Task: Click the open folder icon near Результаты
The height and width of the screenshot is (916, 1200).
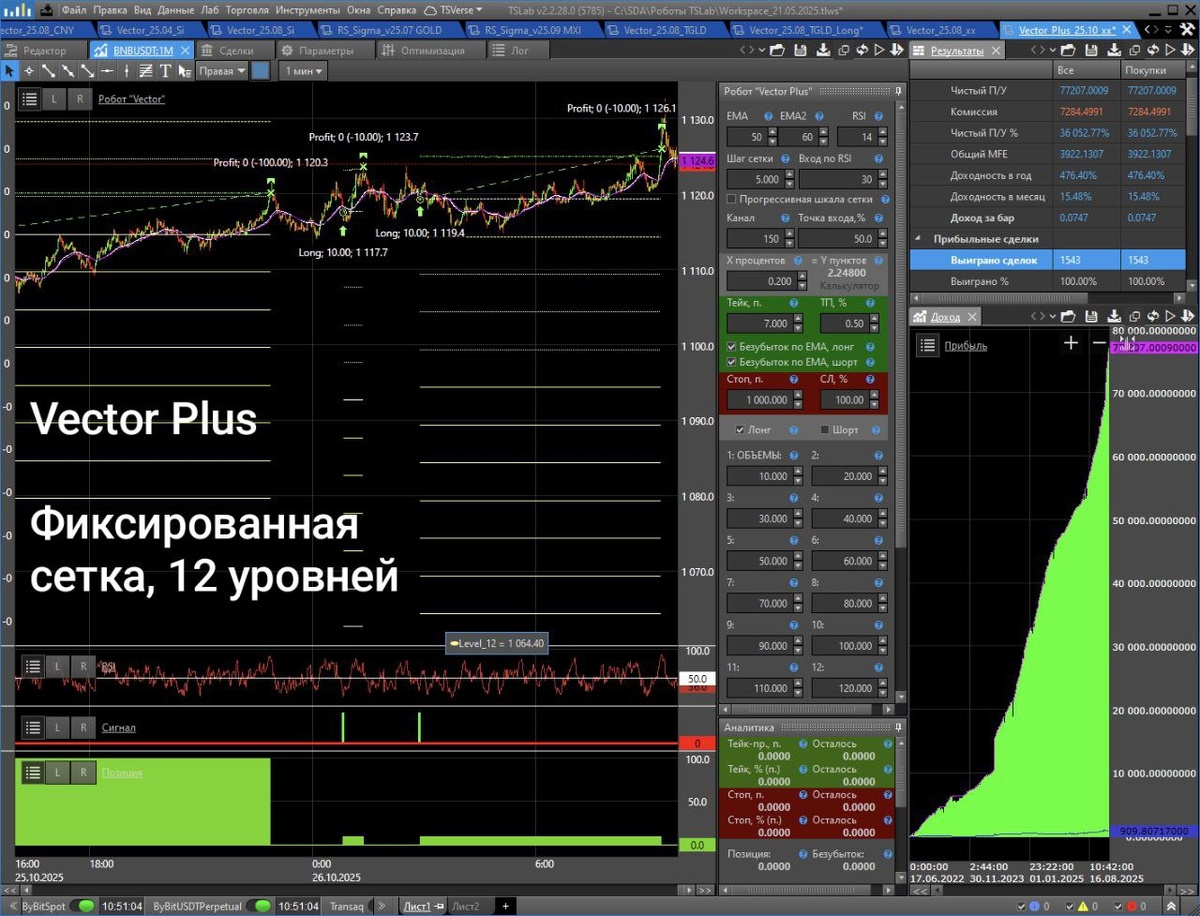Action: point(1068,50)
